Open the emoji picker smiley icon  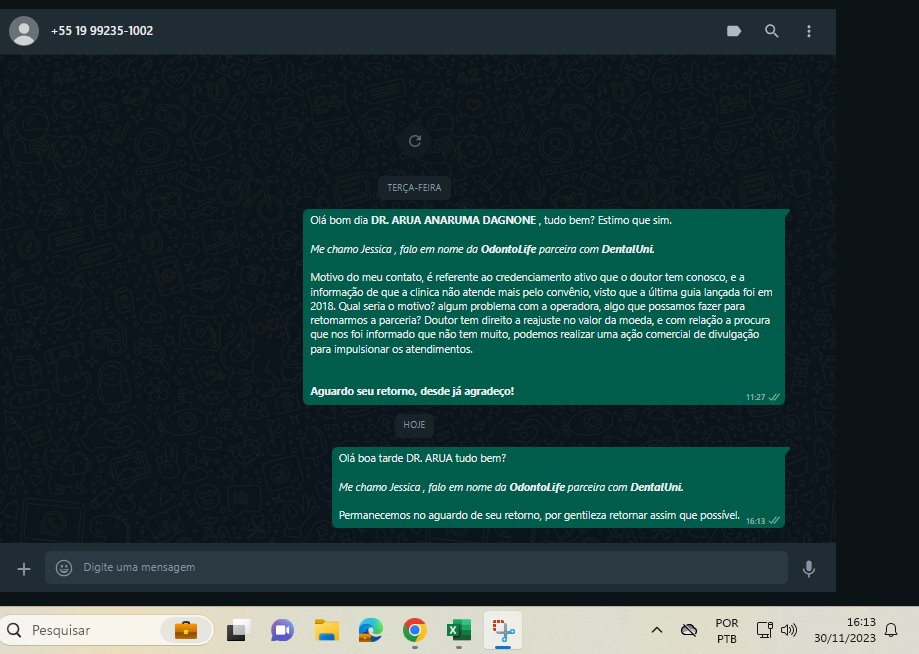click(64, 568)
